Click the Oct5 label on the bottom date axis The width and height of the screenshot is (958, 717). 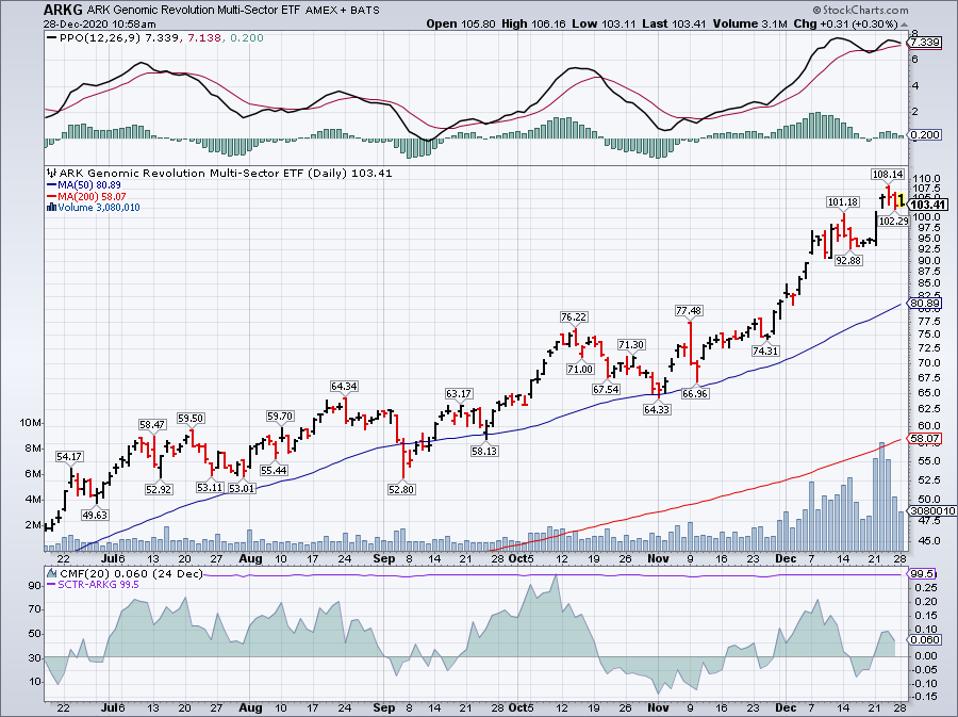click(521, 708)
